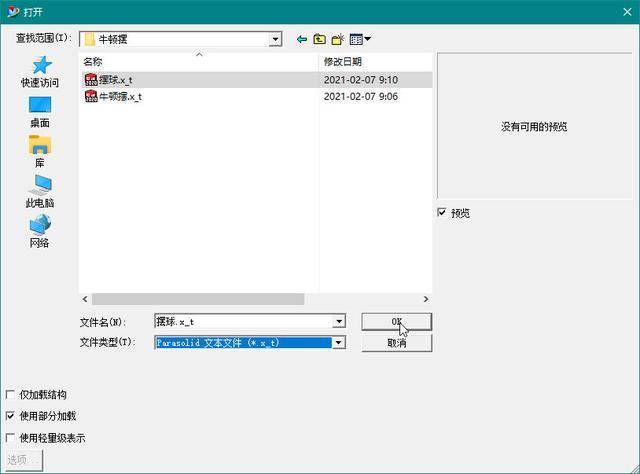This screenshot has width=640, height=474.
Task: Click the horizontal scrollbar thumb
Action: click(198, 299)
